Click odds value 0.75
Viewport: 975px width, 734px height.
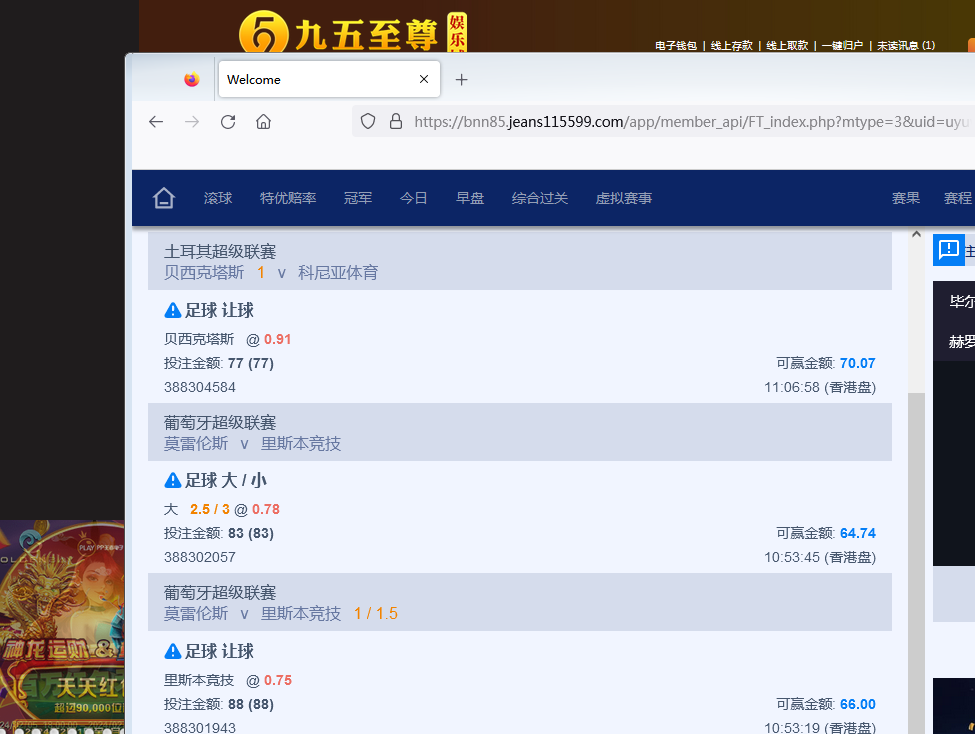[277, 681]
